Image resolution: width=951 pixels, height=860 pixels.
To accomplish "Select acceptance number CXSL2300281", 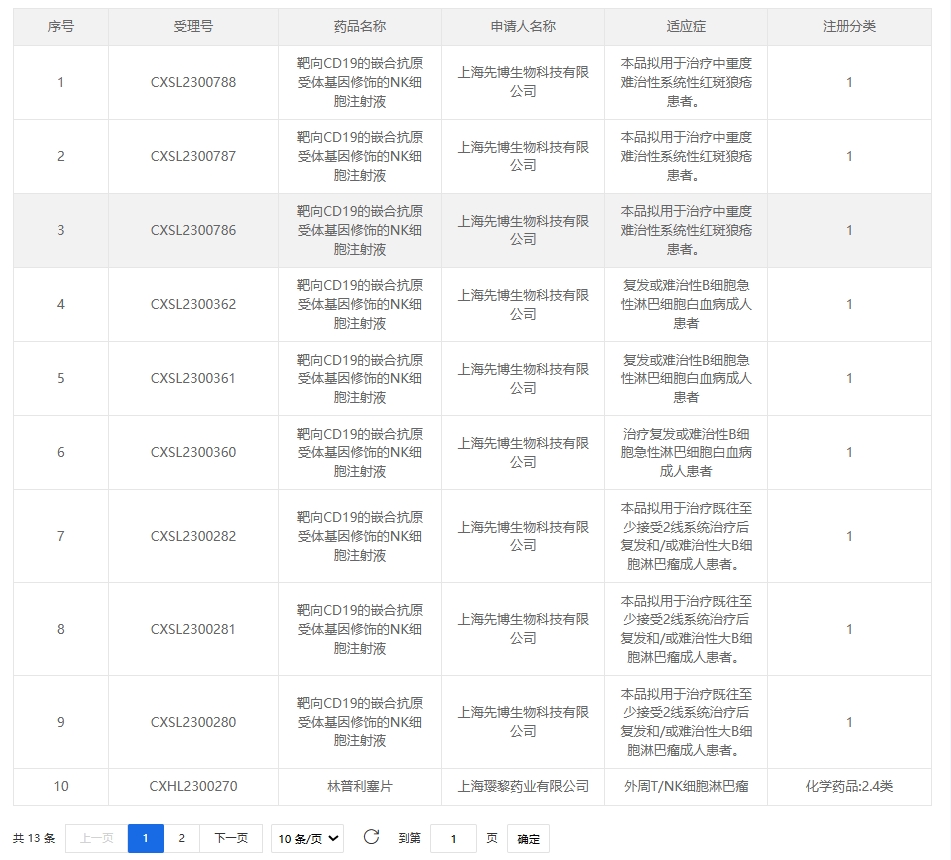I will (193, 630).
